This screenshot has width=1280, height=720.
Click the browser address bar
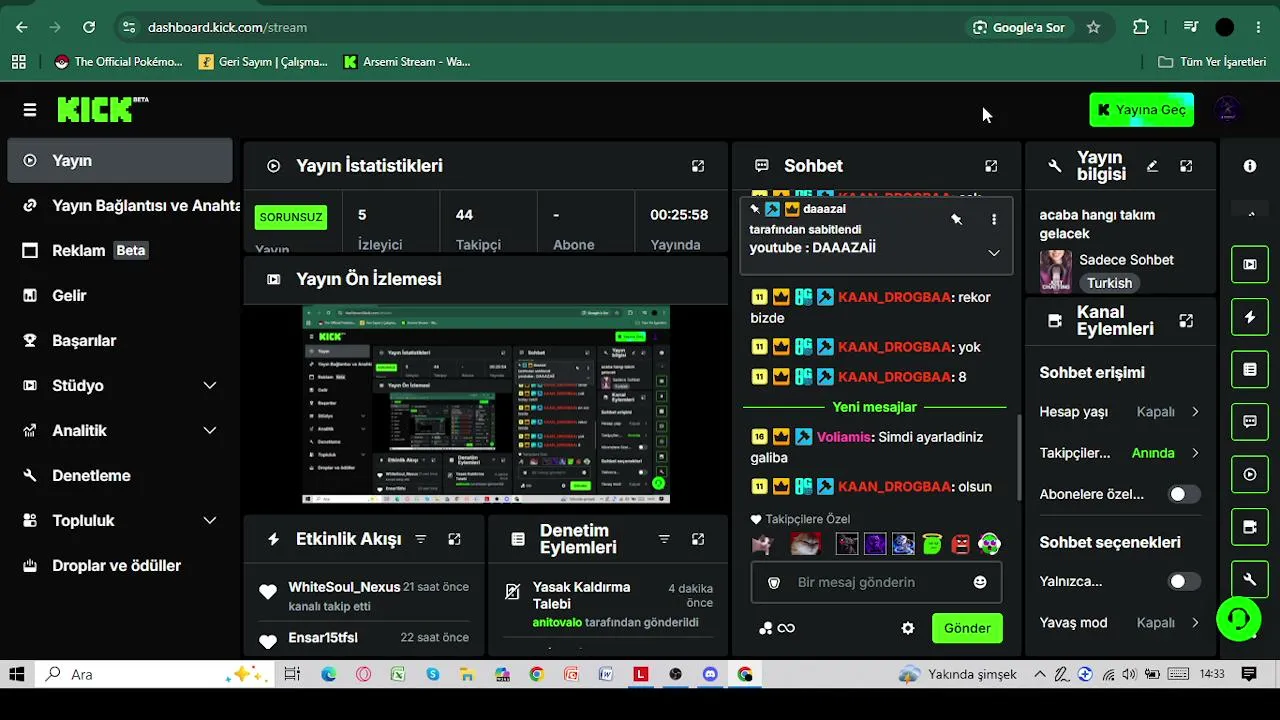point(540,27)
